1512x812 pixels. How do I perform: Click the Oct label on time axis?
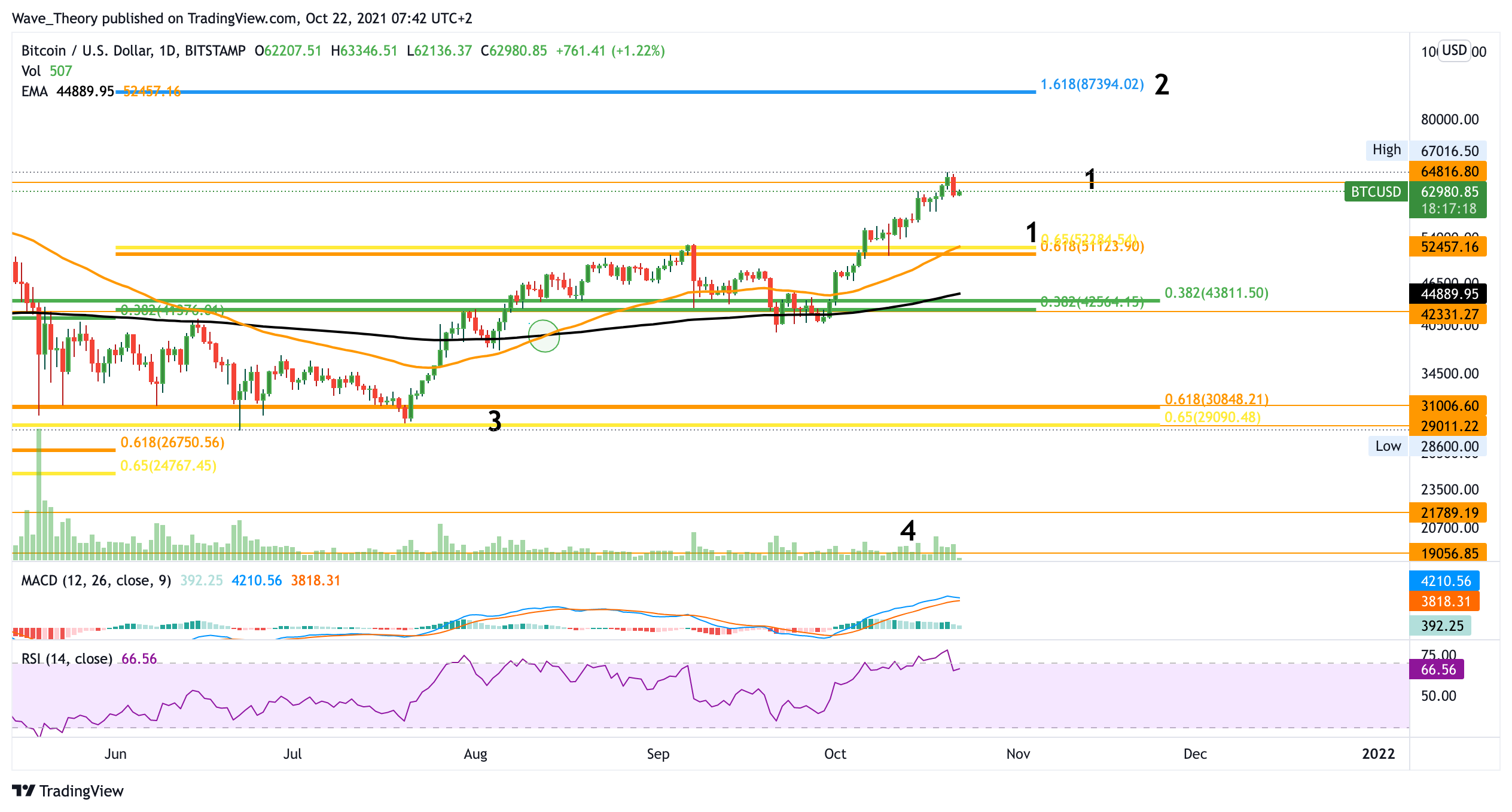(x=835, y=754)
